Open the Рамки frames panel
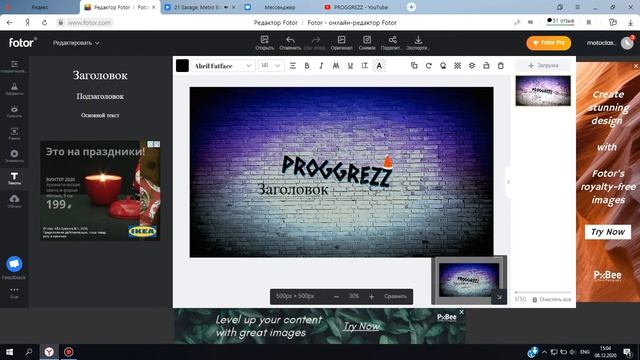 click(x=14, y=134)
